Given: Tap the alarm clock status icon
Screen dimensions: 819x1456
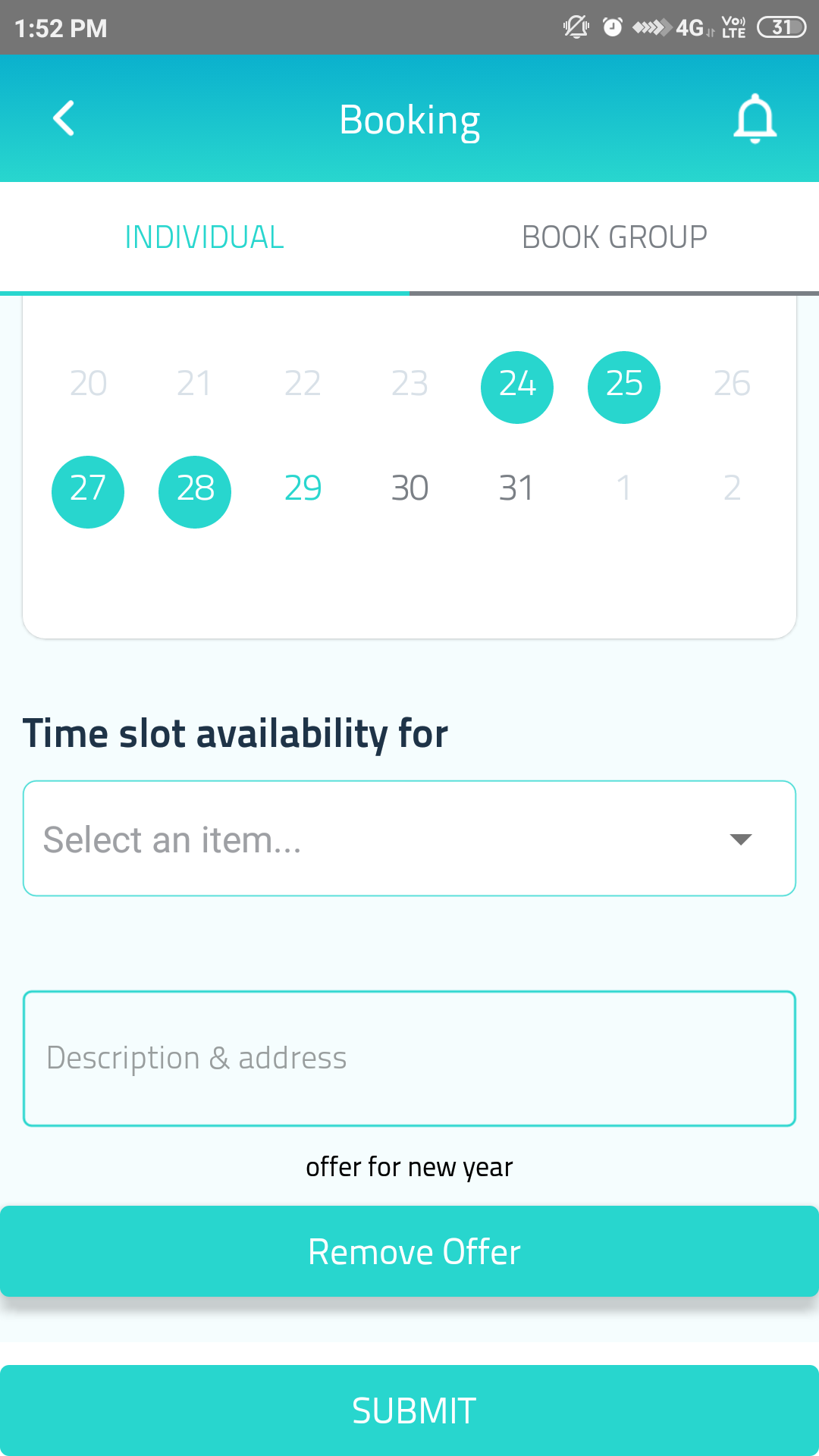Looking at the screenshot, I should pyautogui.click(x=612, y=28).
